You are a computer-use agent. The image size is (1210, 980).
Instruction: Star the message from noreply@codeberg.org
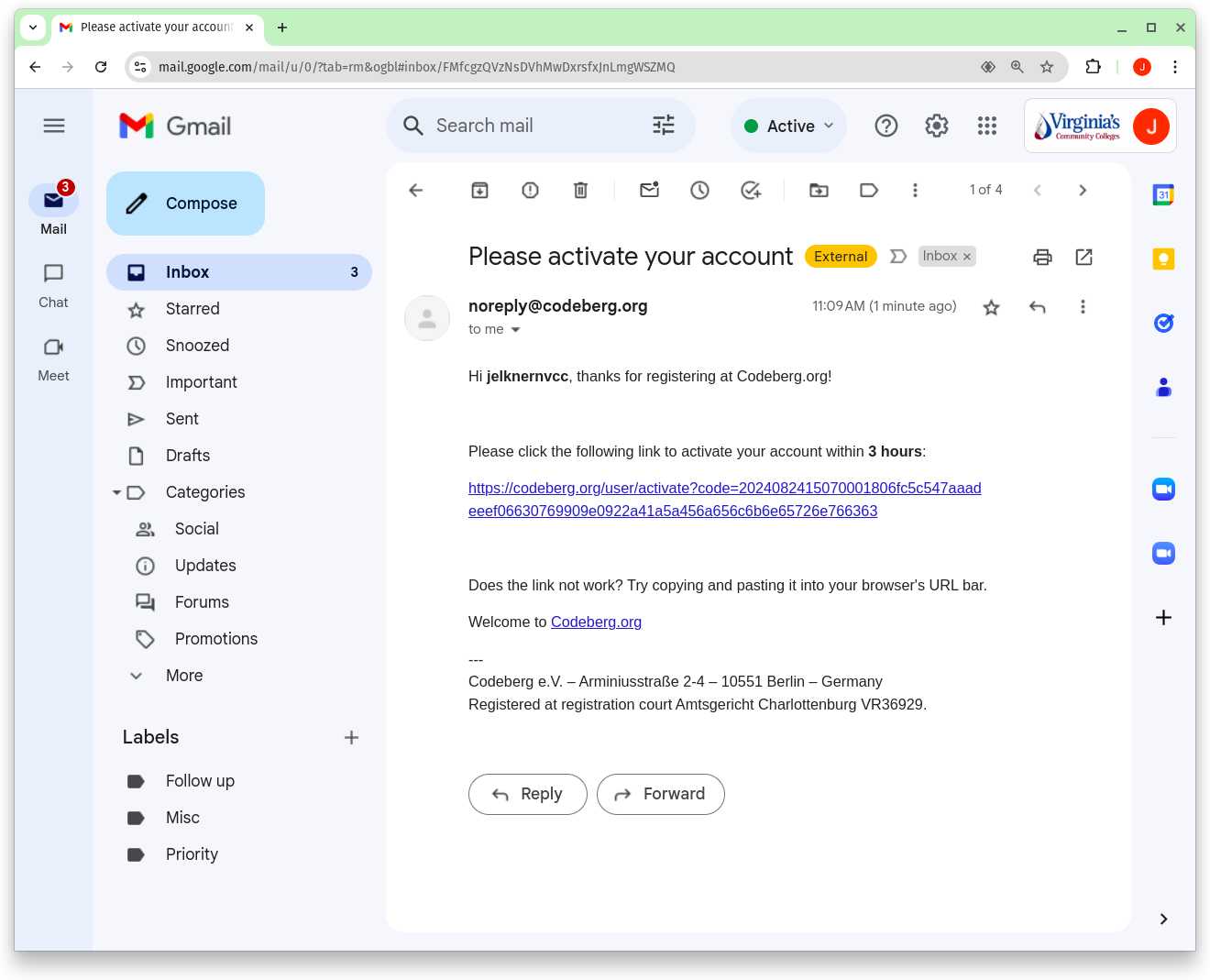point(991,307)
